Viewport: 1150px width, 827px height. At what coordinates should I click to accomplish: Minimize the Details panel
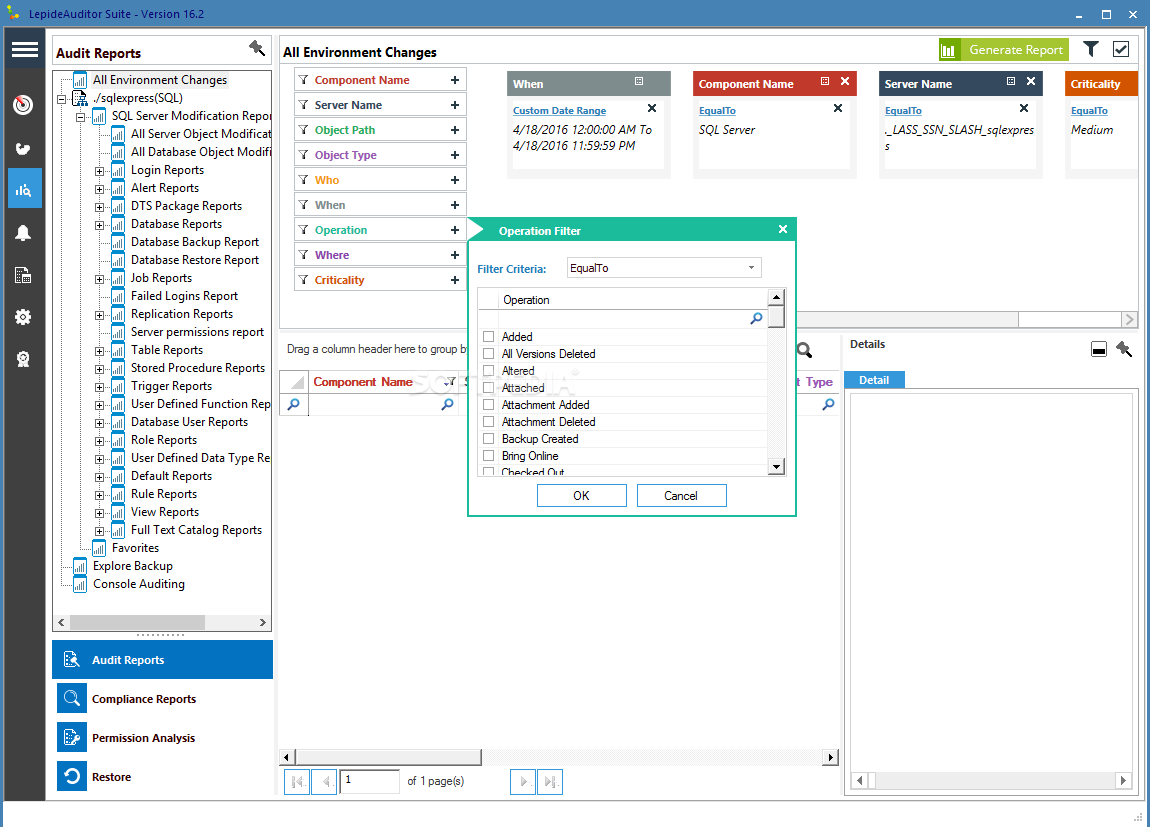coord(1099,349)
